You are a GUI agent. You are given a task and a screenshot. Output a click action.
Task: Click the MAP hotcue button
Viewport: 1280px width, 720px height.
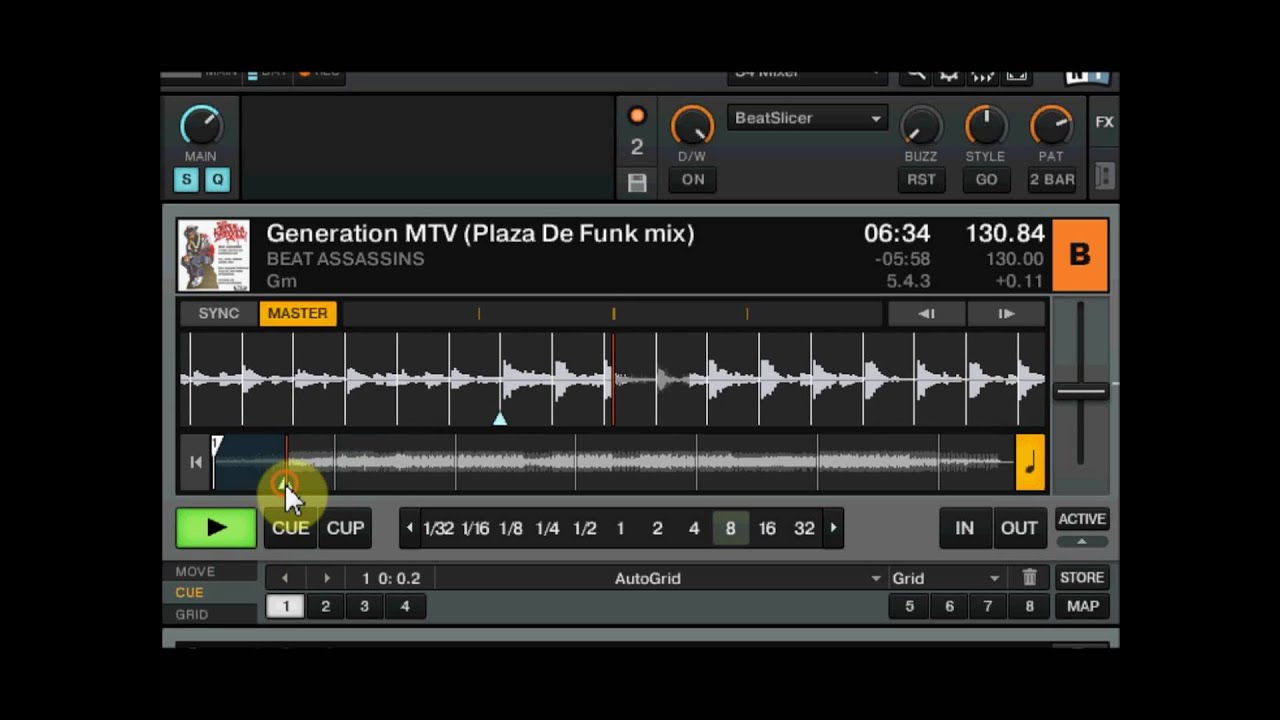(x=1082, y=606)
